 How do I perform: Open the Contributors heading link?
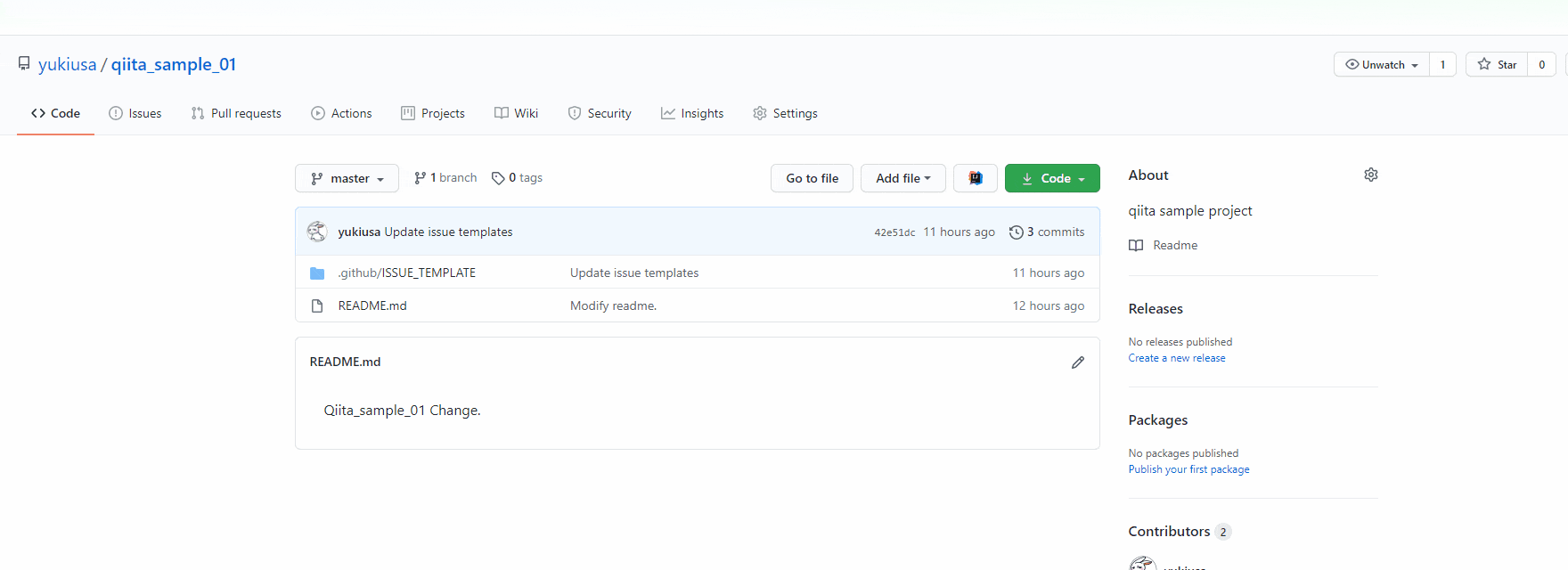coord(1180,532)
